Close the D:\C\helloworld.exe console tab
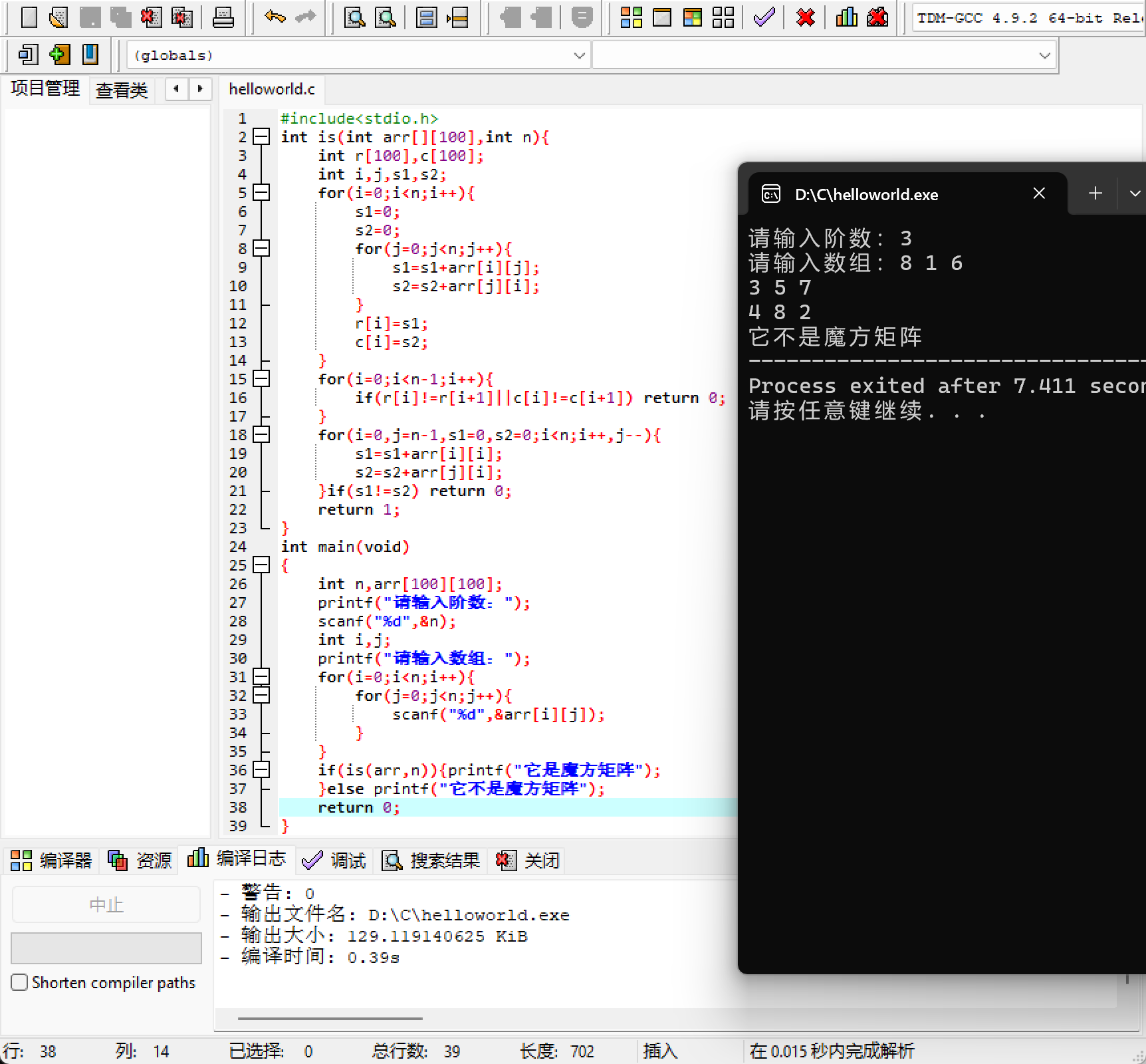The image size is (1146, 1064). (x=1040, y=194)
